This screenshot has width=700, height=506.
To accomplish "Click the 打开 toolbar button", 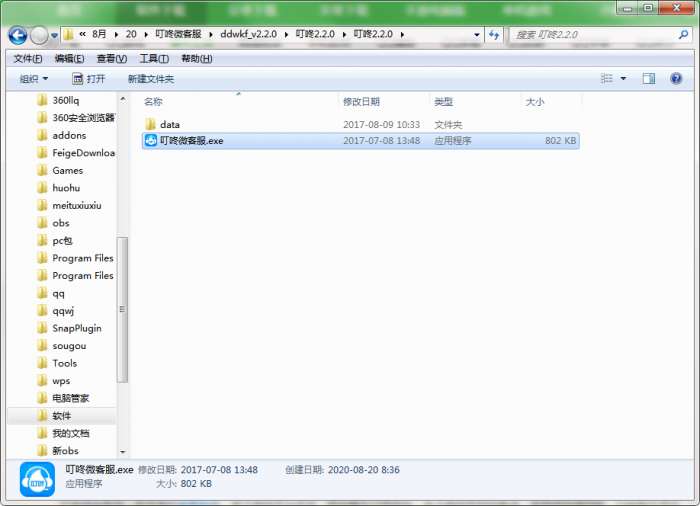I will [89, 79].
